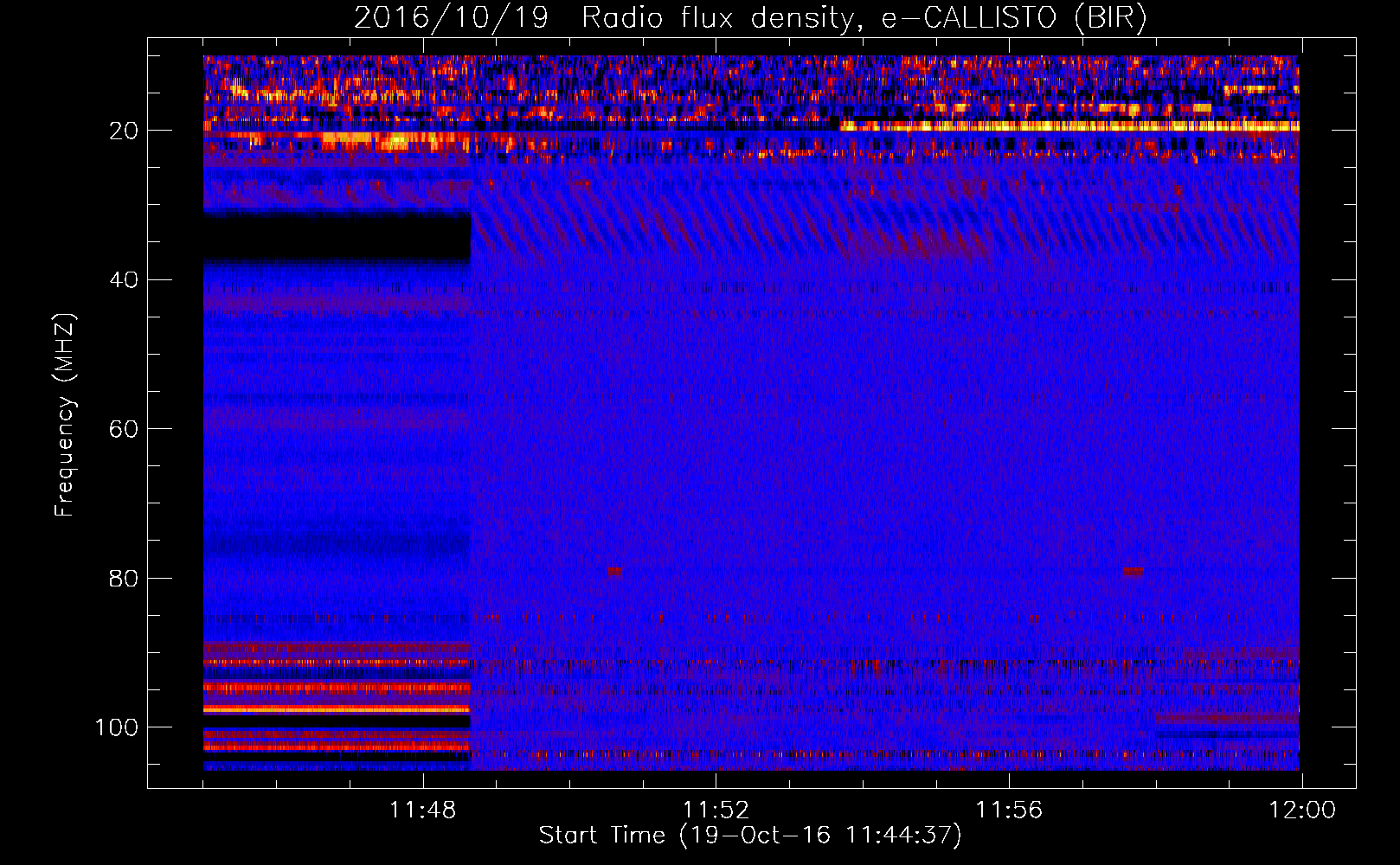
Task: Click the 100 frequency tick label
Action: coord(117,727)
